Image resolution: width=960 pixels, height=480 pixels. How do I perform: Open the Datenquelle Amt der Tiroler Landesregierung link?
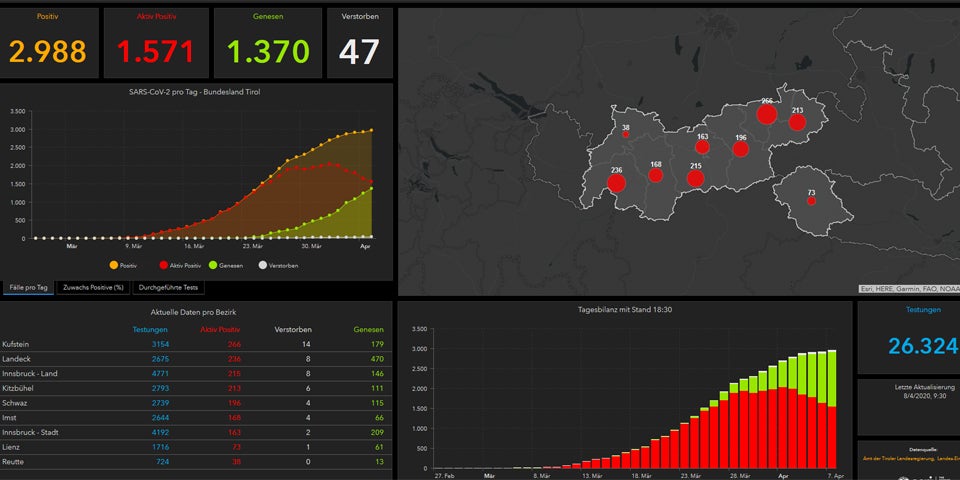click(x=907, y=458)
